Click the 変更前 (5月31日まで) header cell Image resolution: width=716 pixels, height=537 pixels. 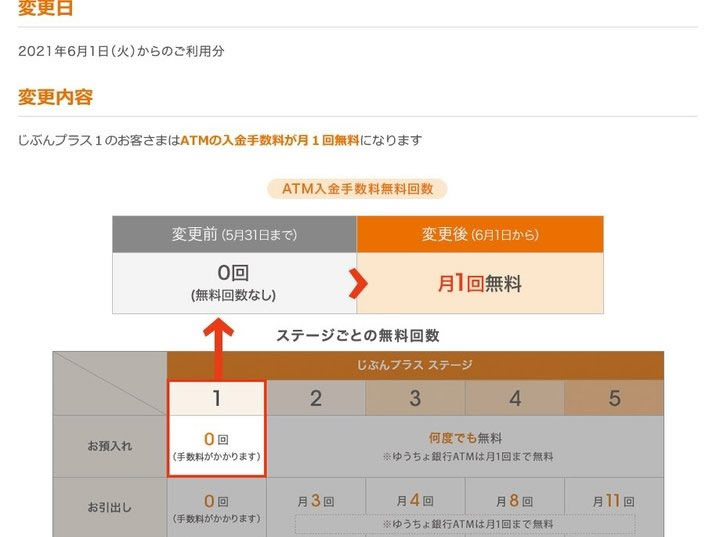[x=234, y=234]
